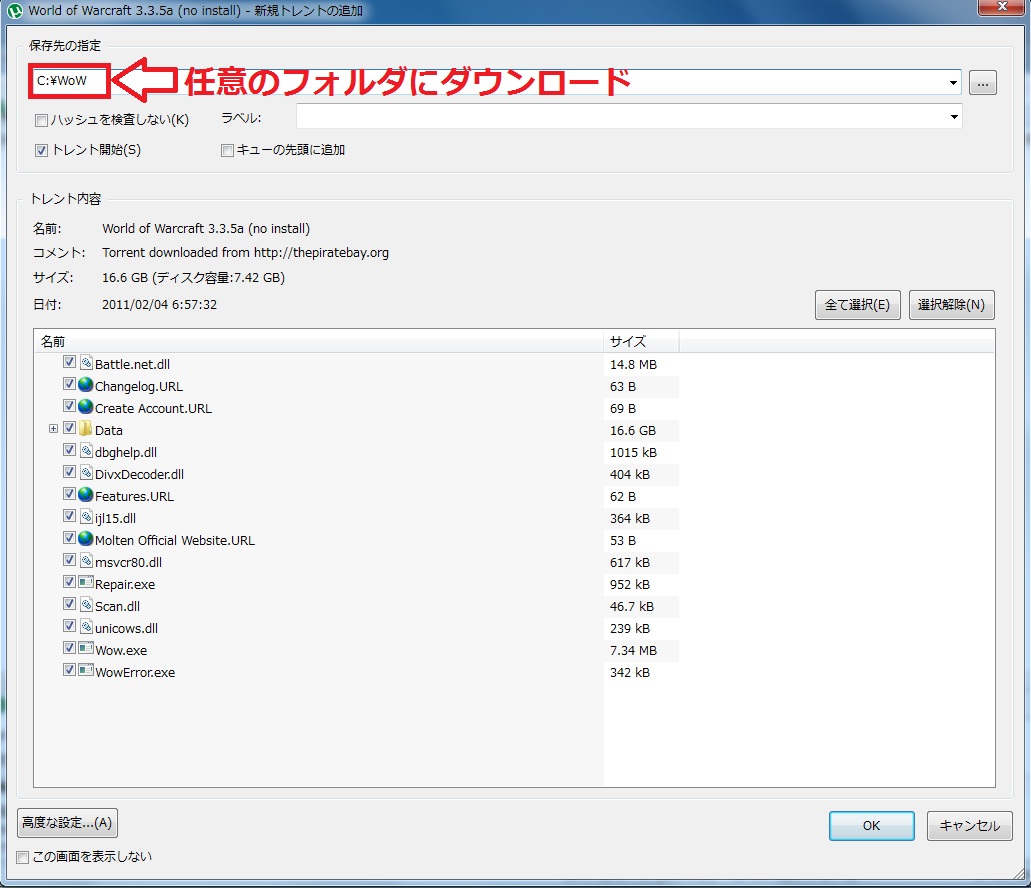This screenshot has height=888, width=1031.
Task: Click the Battle.net.dll file icon
Action: [x=85, y=362]
